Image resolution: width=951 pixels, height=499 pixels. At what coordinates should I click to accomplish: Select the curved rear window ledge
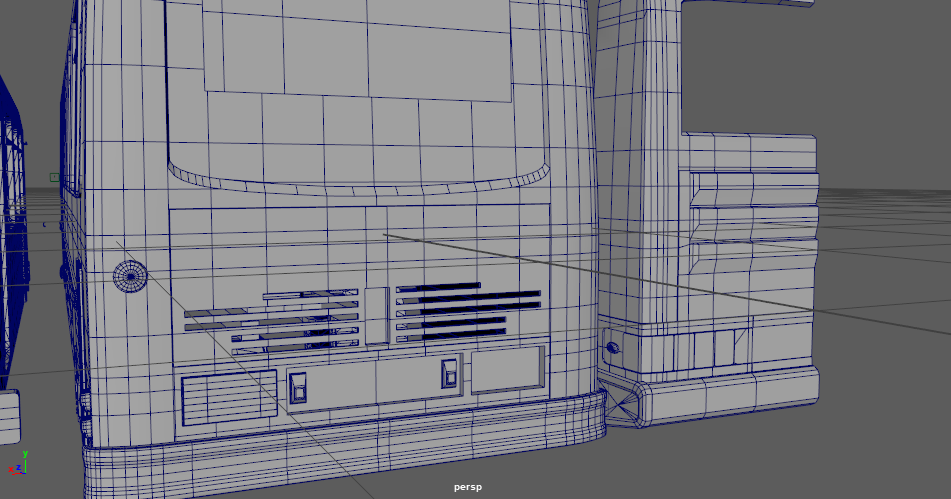pyautogui.click(x=358, y=180)
